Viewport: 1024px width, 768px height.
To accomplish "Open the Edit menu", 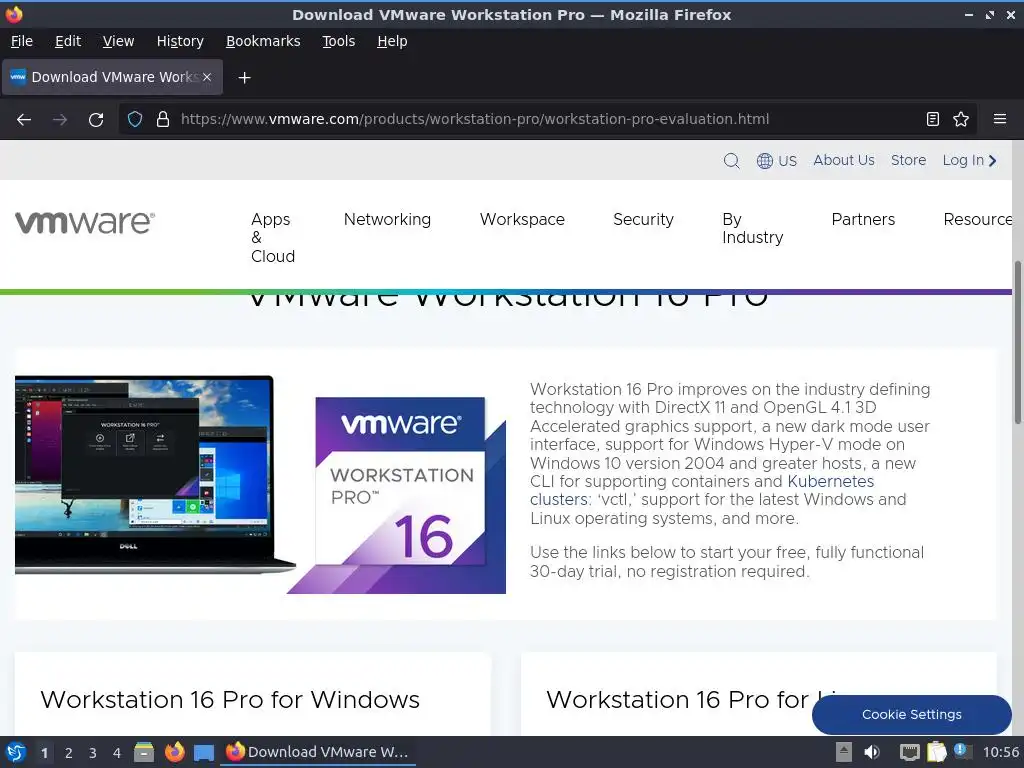I will pos(68,41).
